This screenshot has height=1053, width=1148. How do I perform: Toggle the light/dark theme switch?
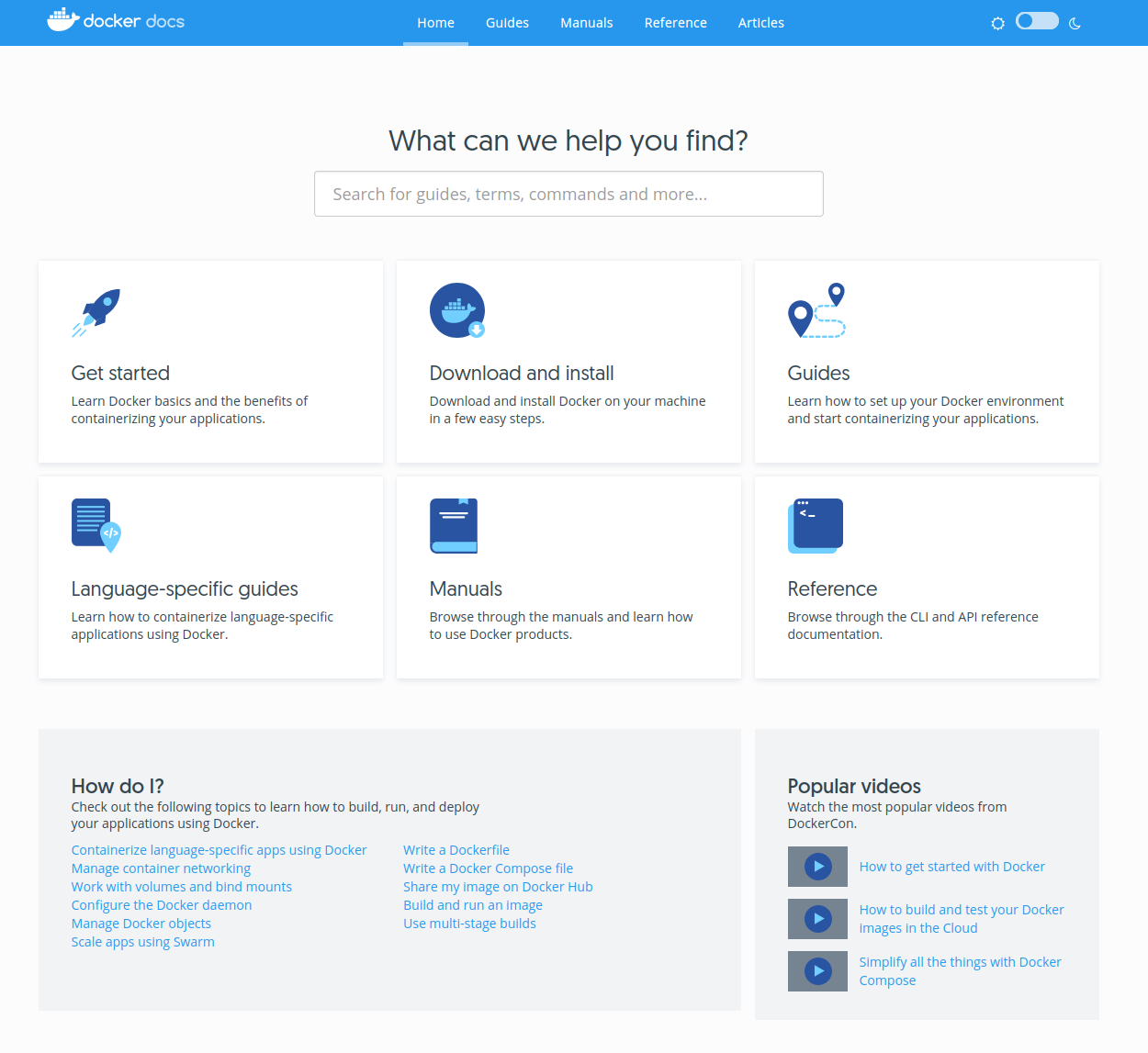(1037, 19)
